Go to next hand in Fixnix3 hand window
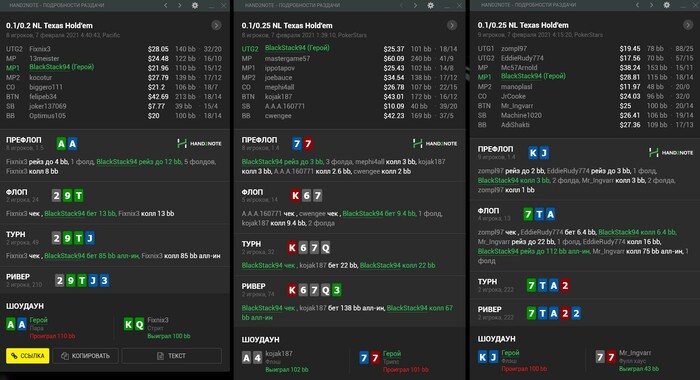The width and height of the screenshot is (700, 380). (179, 5)
